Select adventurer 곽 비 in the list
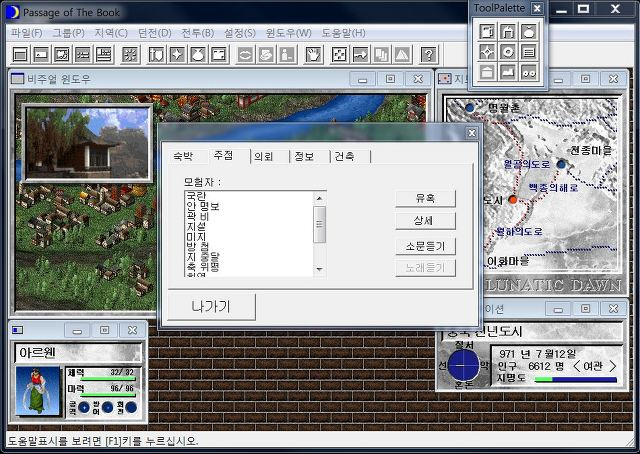 pyautogui.click(x=249, y=216)
